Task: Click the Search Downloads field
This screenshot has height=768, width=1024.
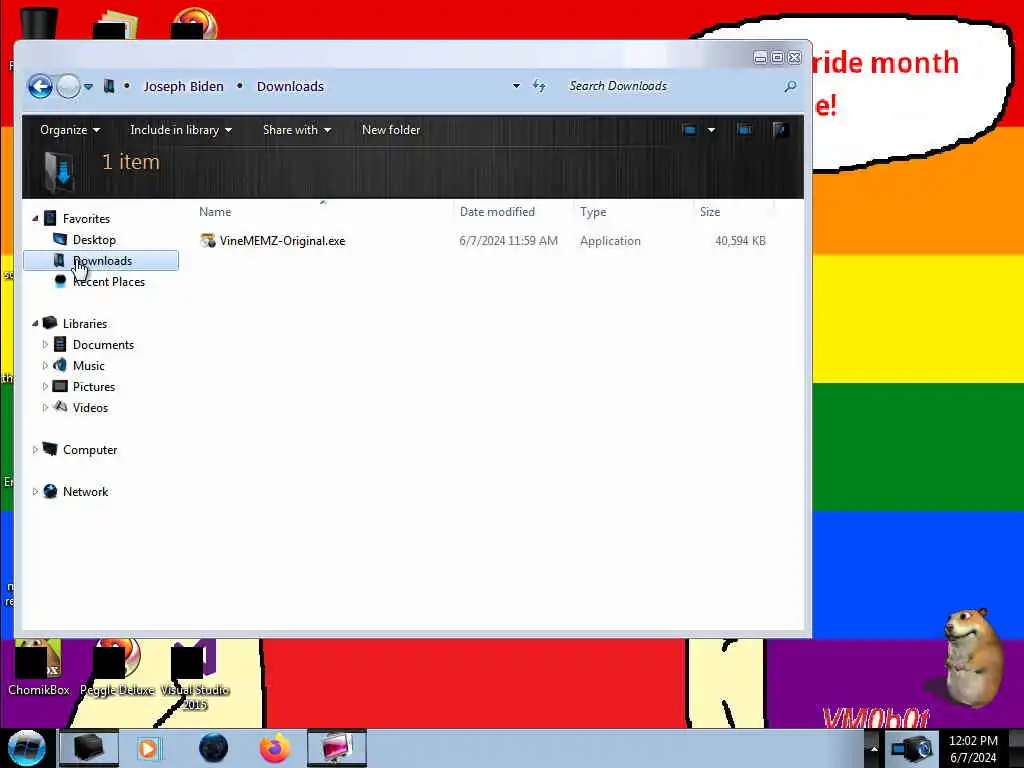Action: click(673, 86)
